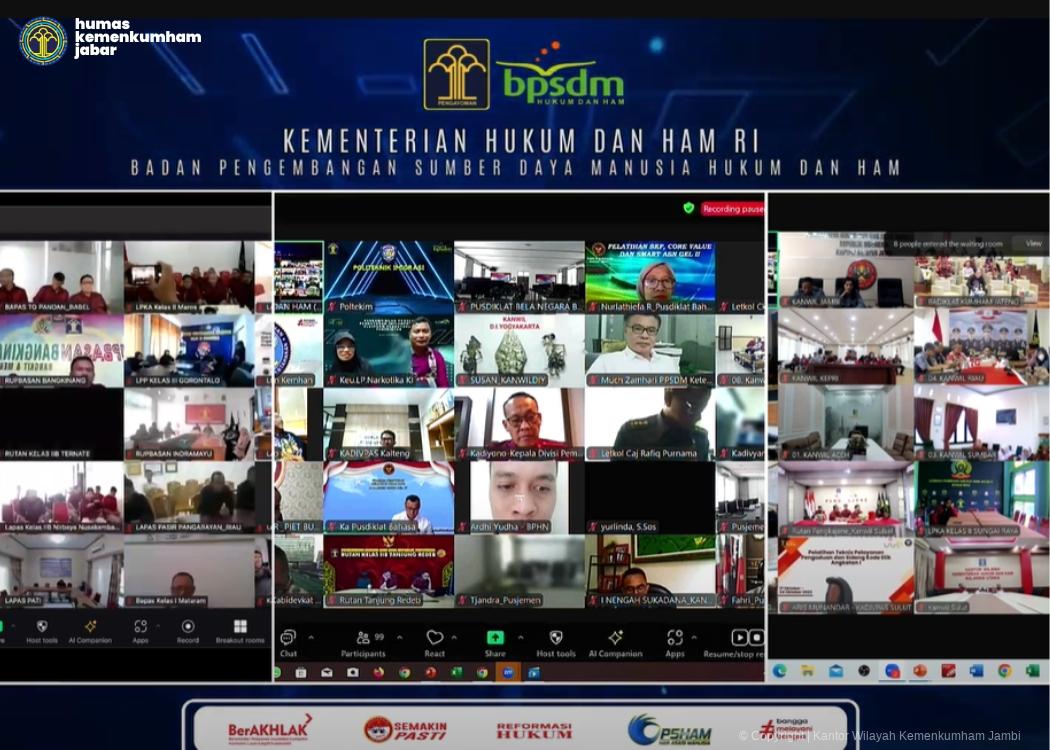Open Chat in the middle Zoom window
Image resolution: width=1050 pixels, height=750 pixels.
[x=289, y=643]
